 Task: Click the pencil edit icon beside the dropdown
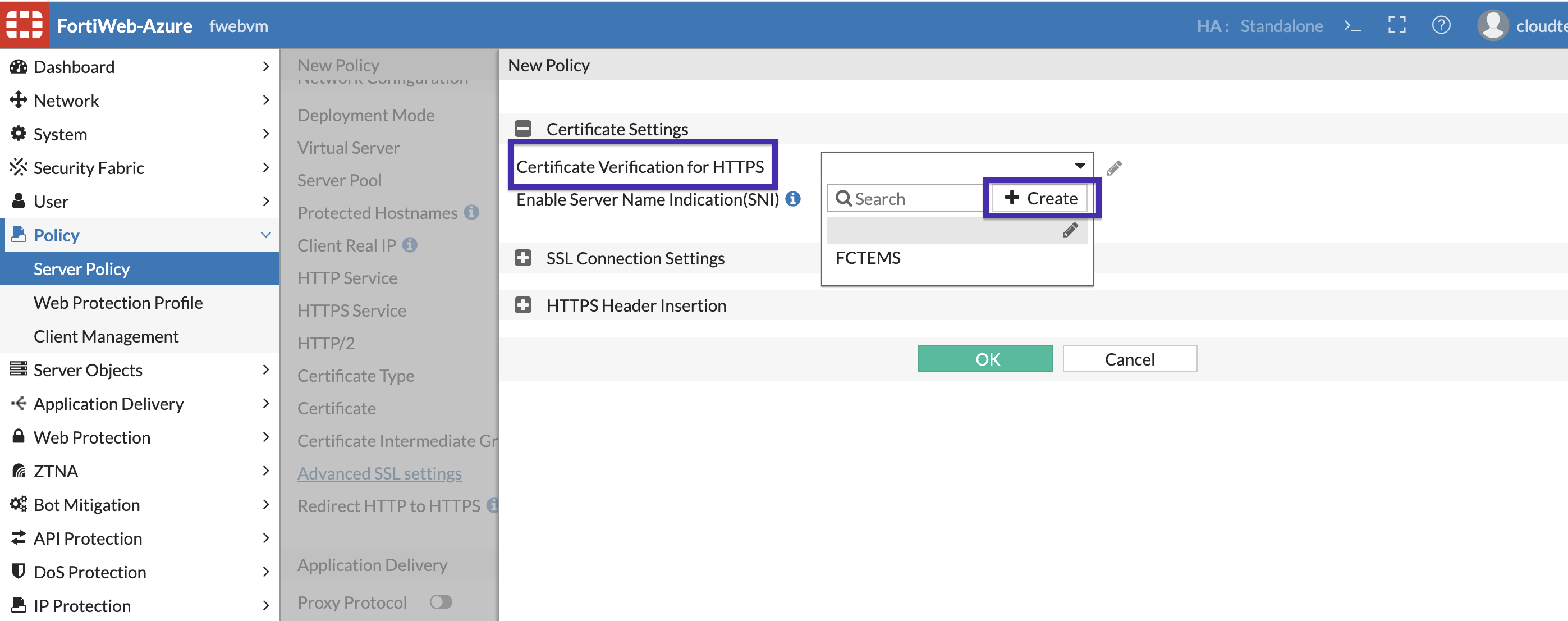pos(1114,167)
